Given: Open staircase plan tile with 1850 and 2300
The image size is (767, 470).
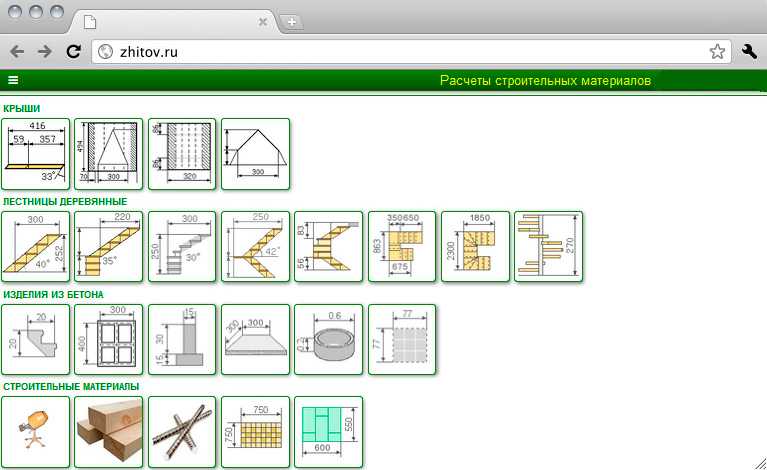Looking at the screenshot, I should 475,246.
